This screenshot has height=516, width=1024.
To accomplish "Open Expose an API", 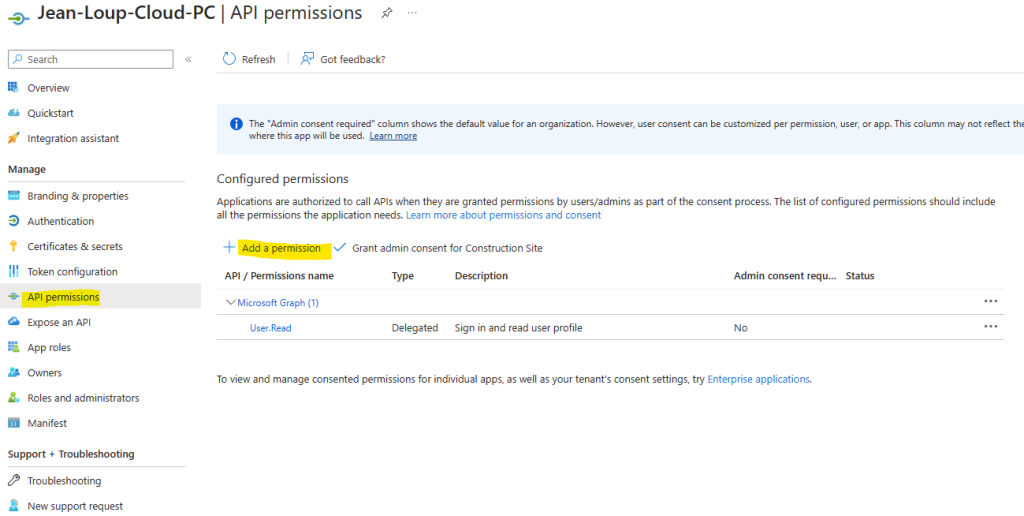I will click(59, 322).
